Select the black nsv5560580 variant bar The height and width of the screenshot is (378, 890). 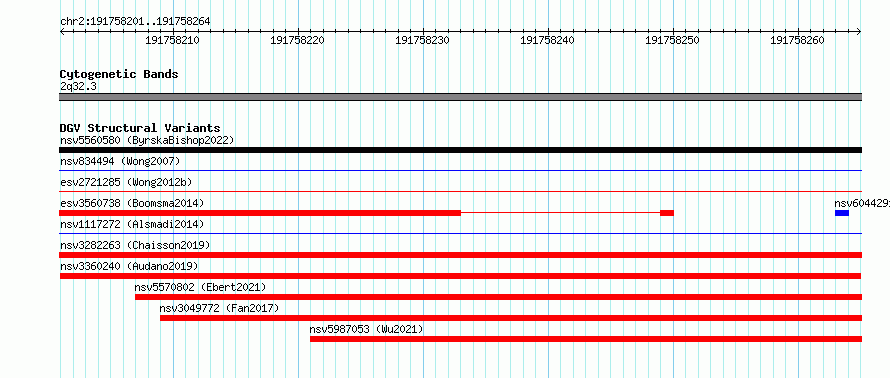tap(460, 150)
